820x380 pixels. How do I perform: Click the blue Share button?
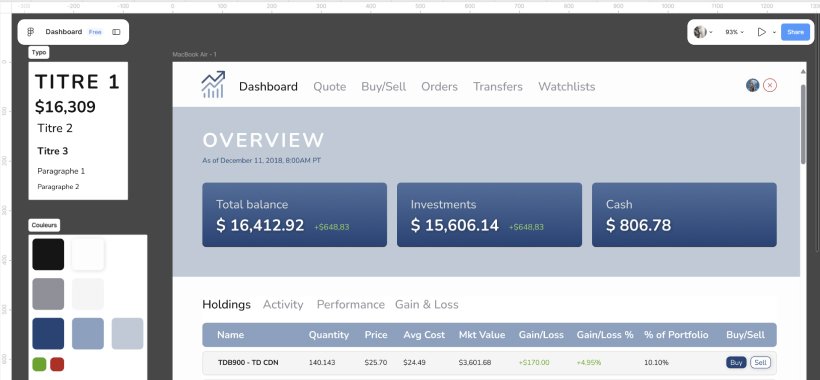(x=795, y=32)
